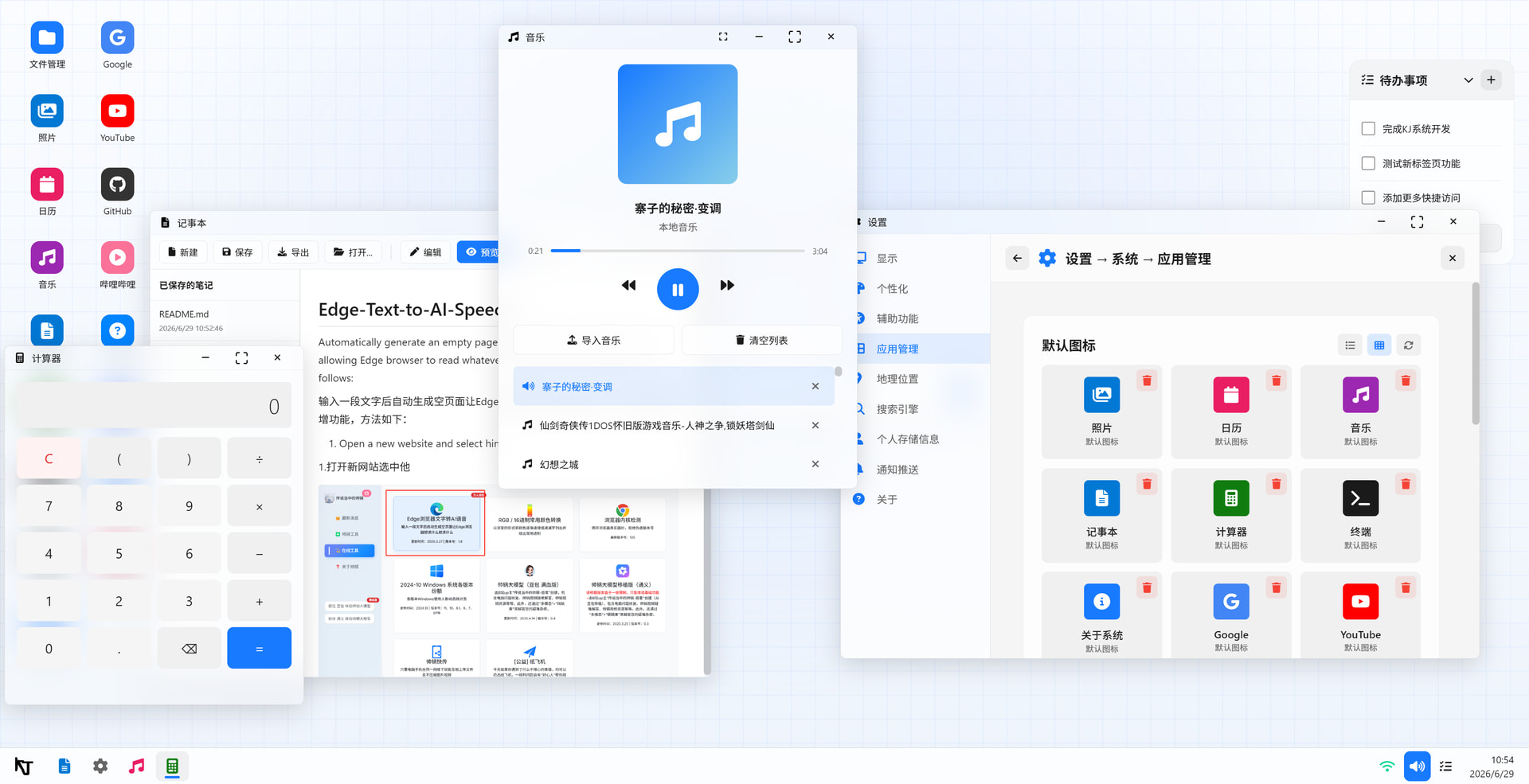This screenshot has height=784, width=1529.
Task: Launch the YouTube desktop shortcut
Action: pyautogui.click(x=117, y=119)
